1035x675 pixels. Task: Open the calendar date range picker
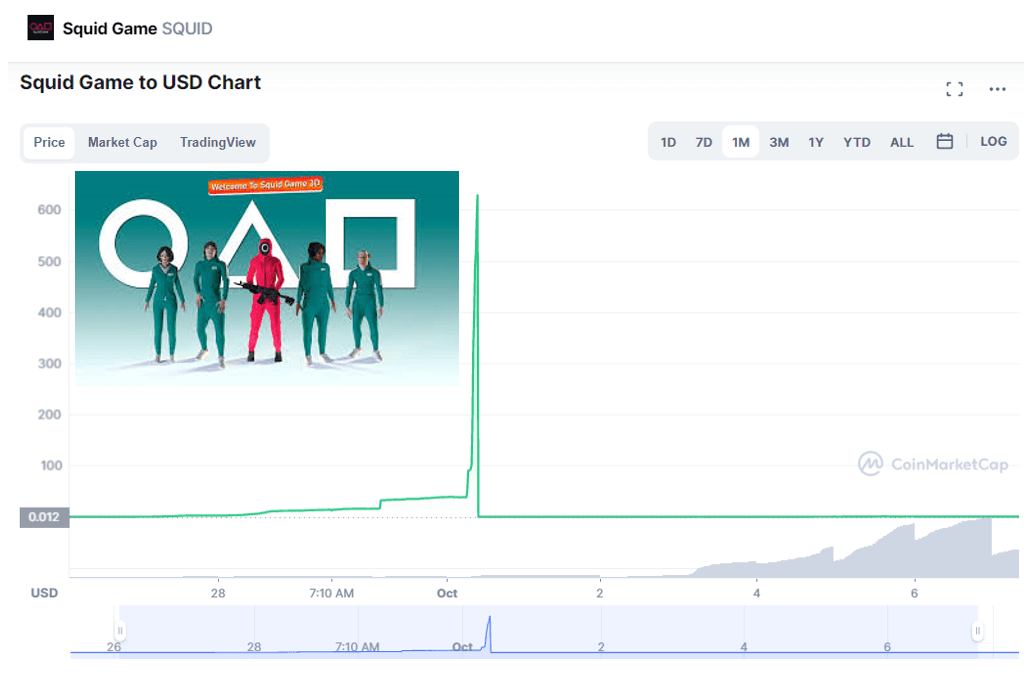[945, 141]
